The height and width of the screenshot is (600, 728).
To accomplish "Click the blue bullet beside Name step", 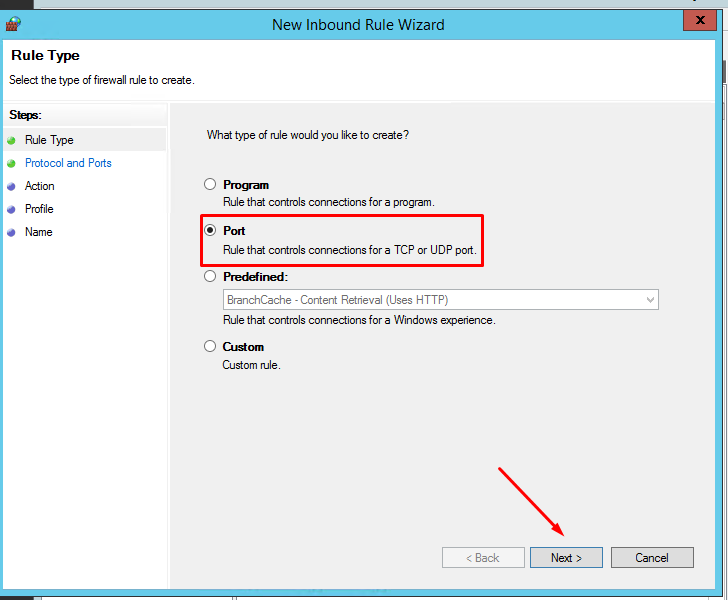I will (12, 232).
